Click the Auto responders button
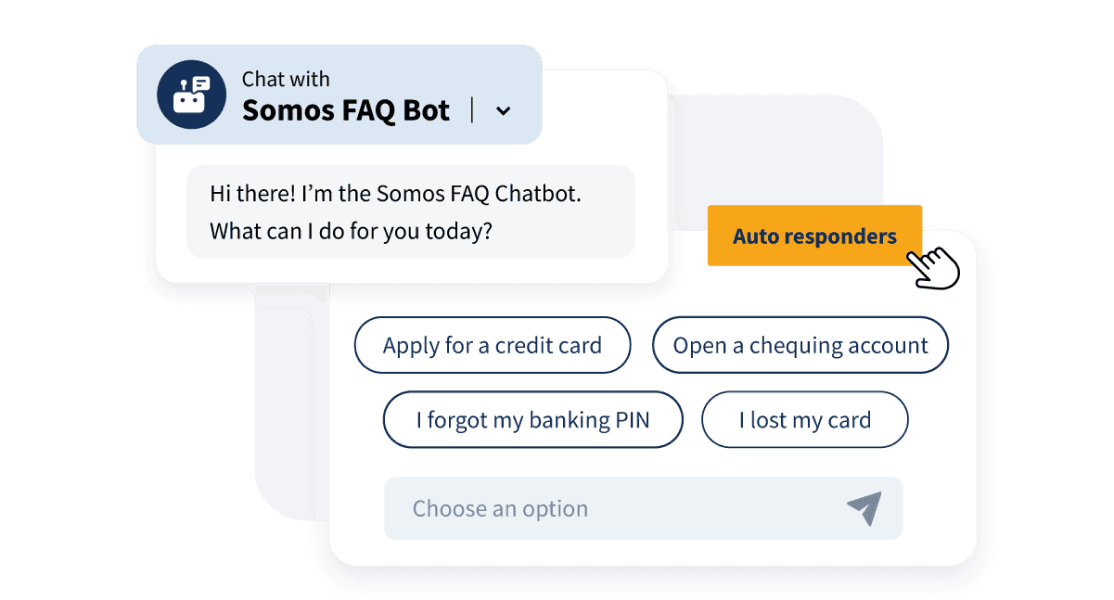Viewport: 1114px width, 600px height. (x=814, y=237)
